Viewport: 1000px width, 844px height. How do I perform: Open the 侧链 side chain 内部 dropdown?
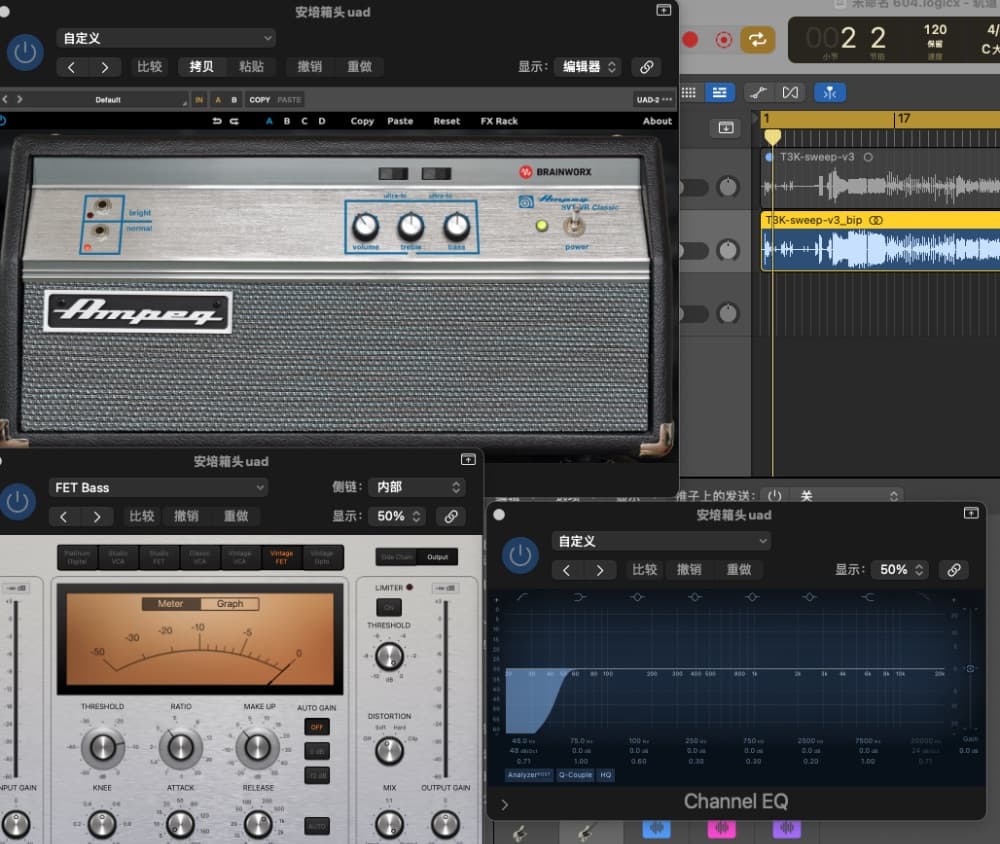[x=417, y=487]
